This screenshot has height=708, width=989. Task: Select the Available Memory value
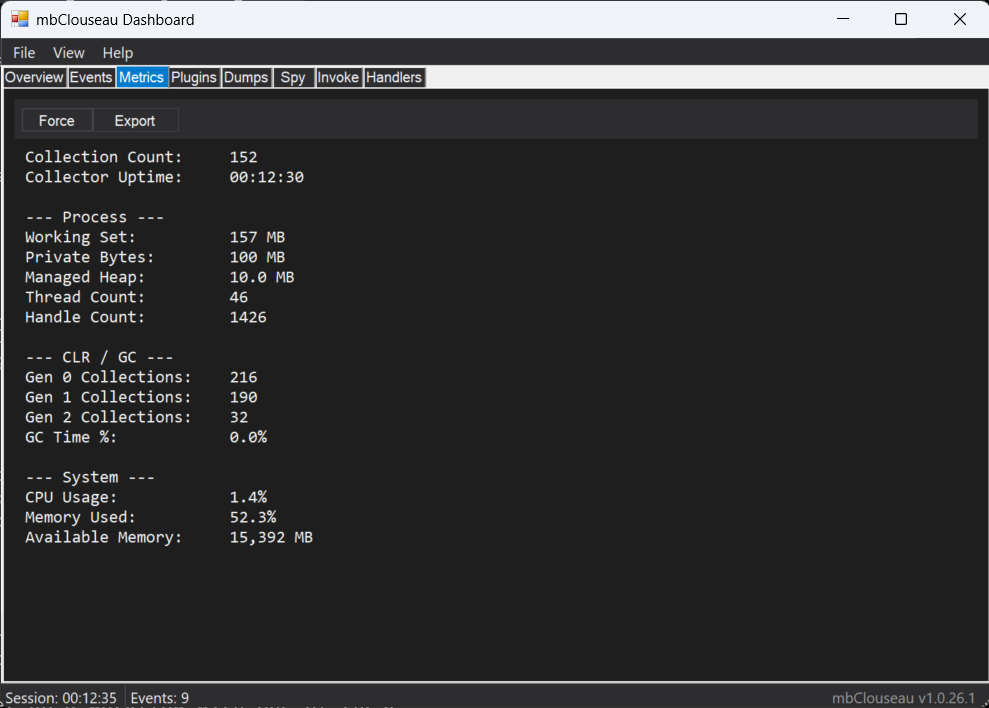[271, 537]
